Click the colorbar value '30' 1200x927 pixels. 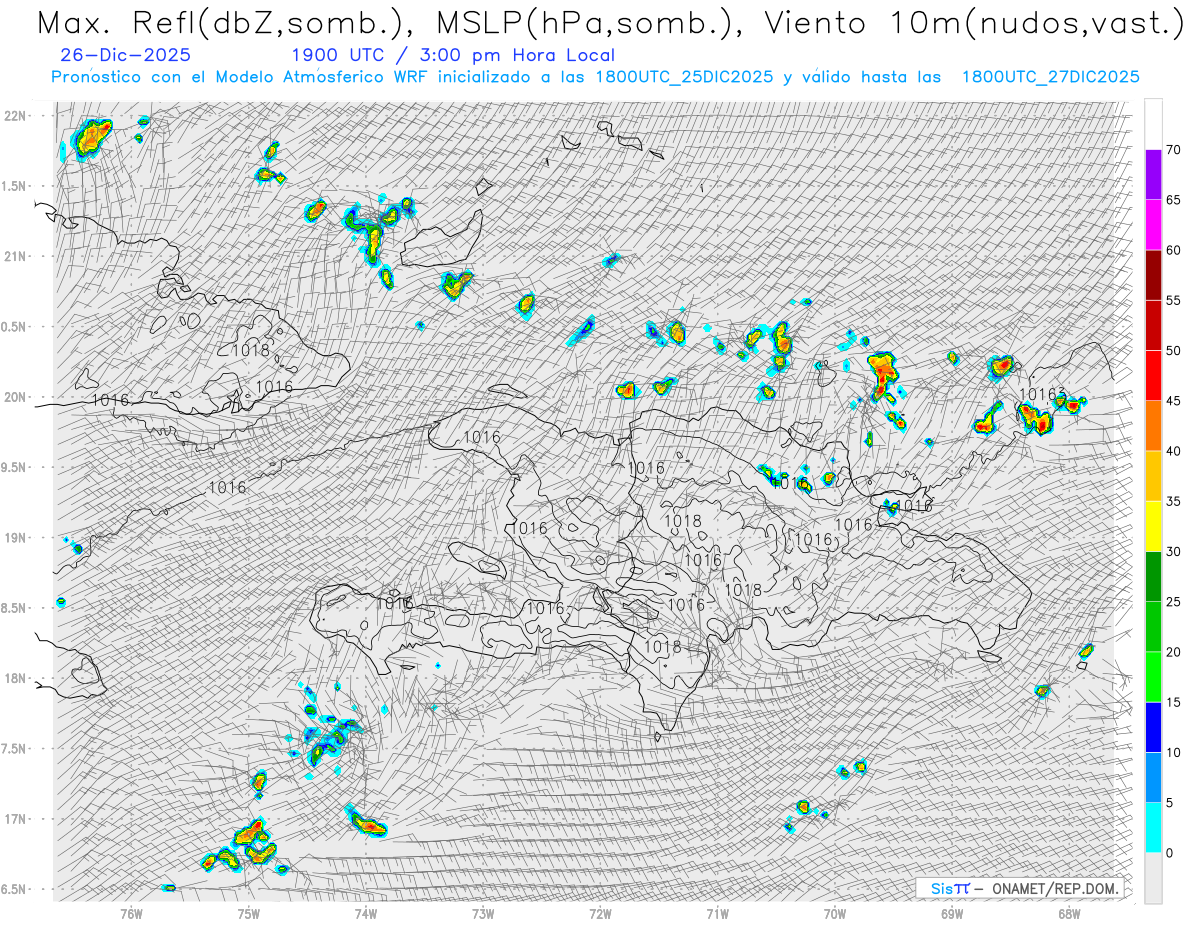[1174, 552]
